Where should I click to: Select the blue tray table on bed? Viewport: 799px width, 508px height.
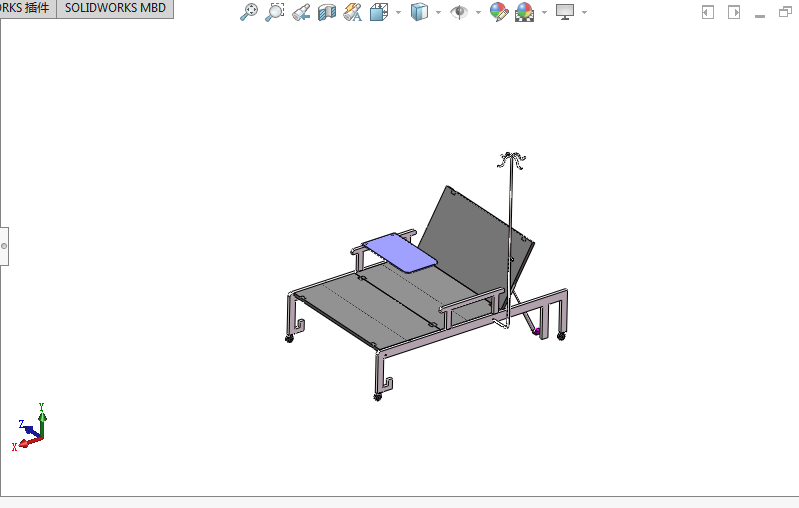pos(400,253)
